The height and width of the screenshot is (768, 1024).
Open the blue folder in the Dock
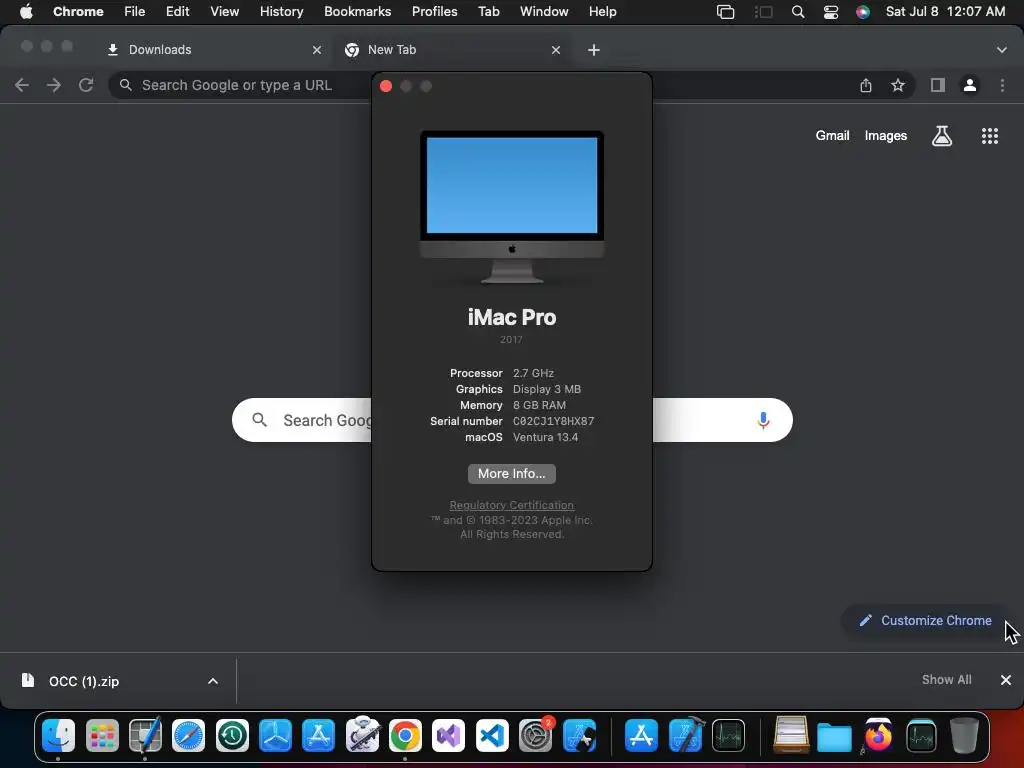click(834, 737)
